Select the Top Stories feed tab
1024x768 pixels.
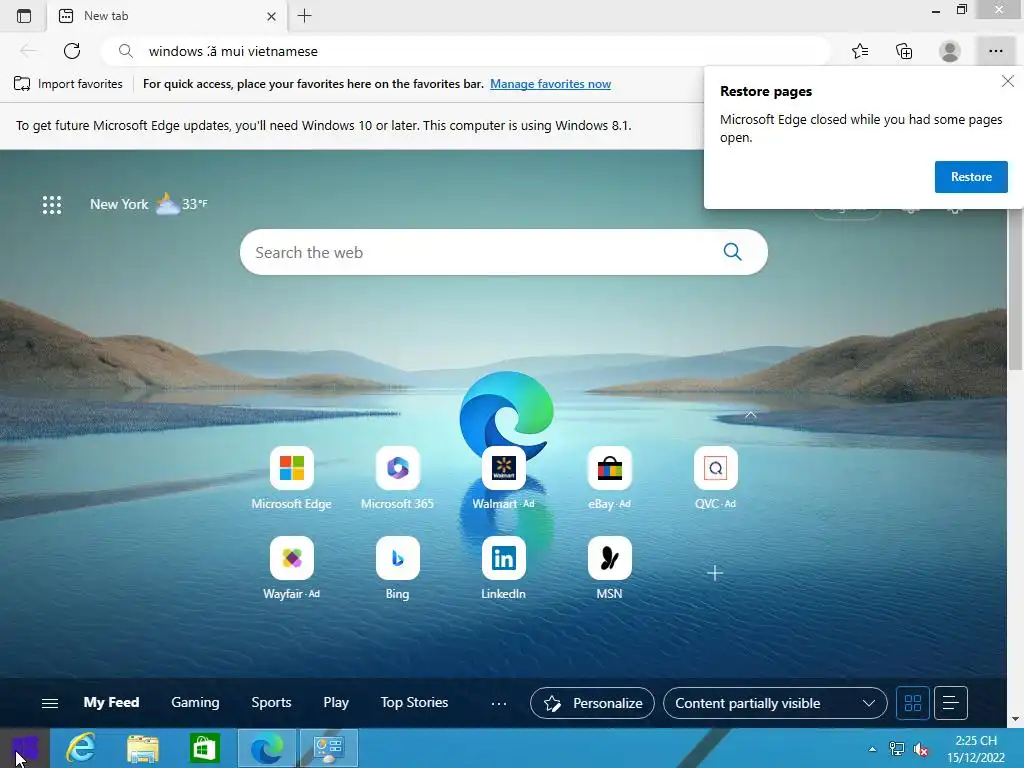(x=414, y=703)
